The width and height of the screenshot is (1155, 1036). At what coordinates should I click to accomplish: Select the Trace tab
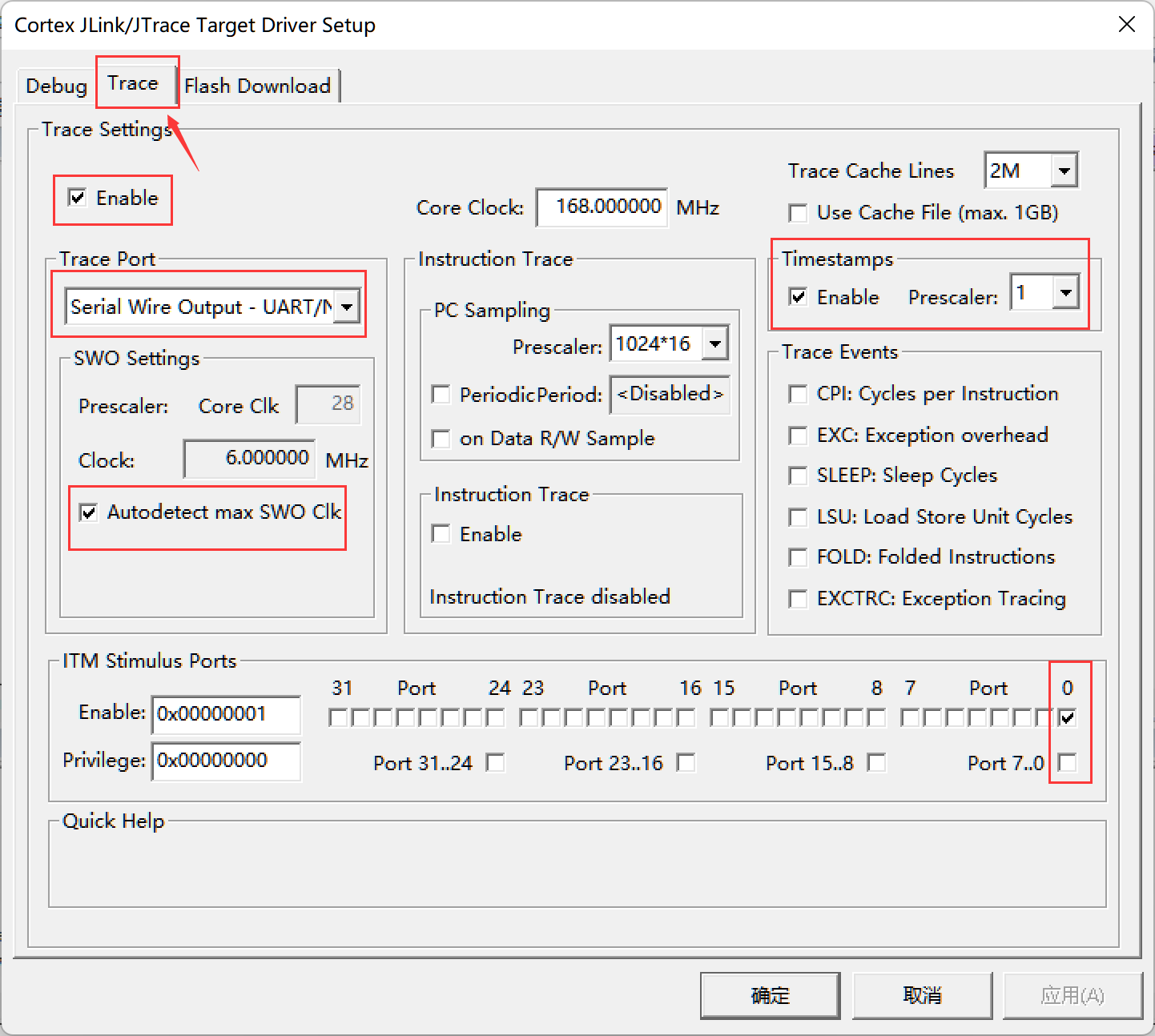click(133, 83)
